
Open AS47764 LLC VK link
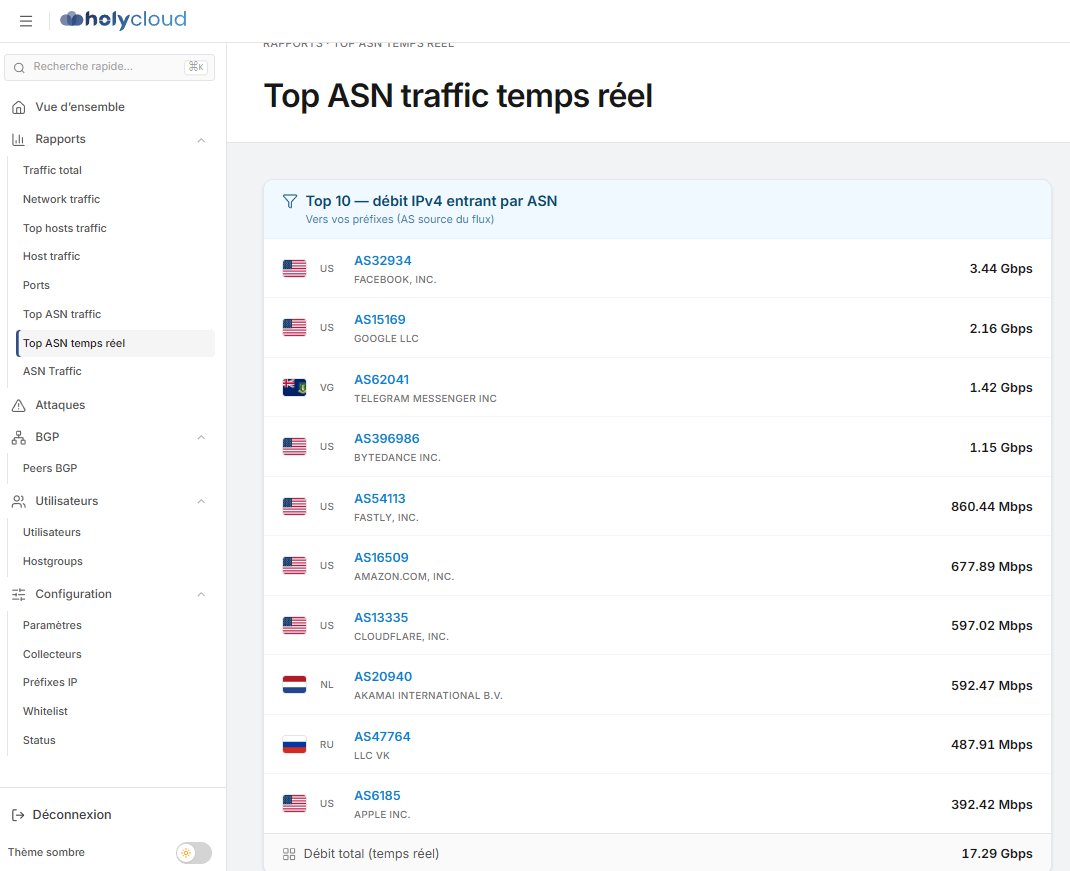coord(382,737)
